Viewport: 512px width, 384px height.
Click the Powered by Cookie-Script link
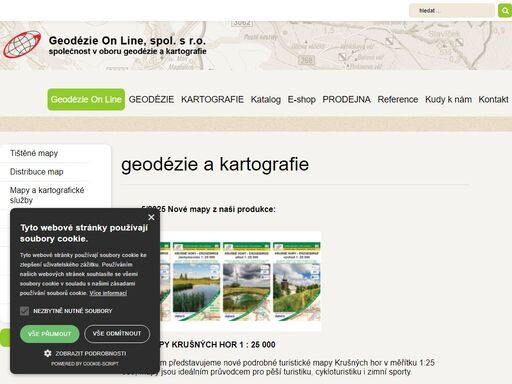[x=85, y=364]
